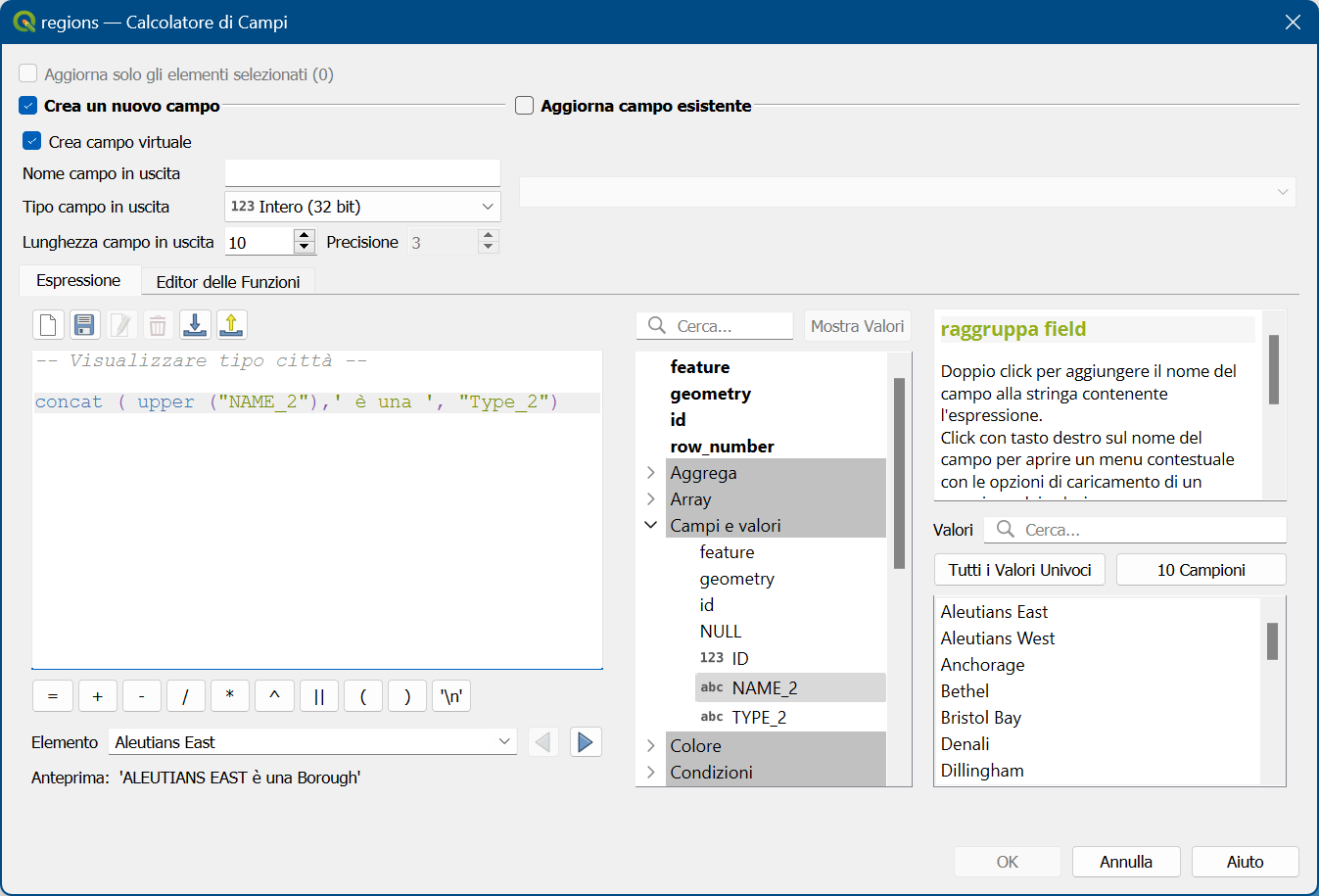Image resolution: width=1319 pixels, height=896 pixels.
Task: Expand the Condizioni function group
Action: (x=651, y=773)
